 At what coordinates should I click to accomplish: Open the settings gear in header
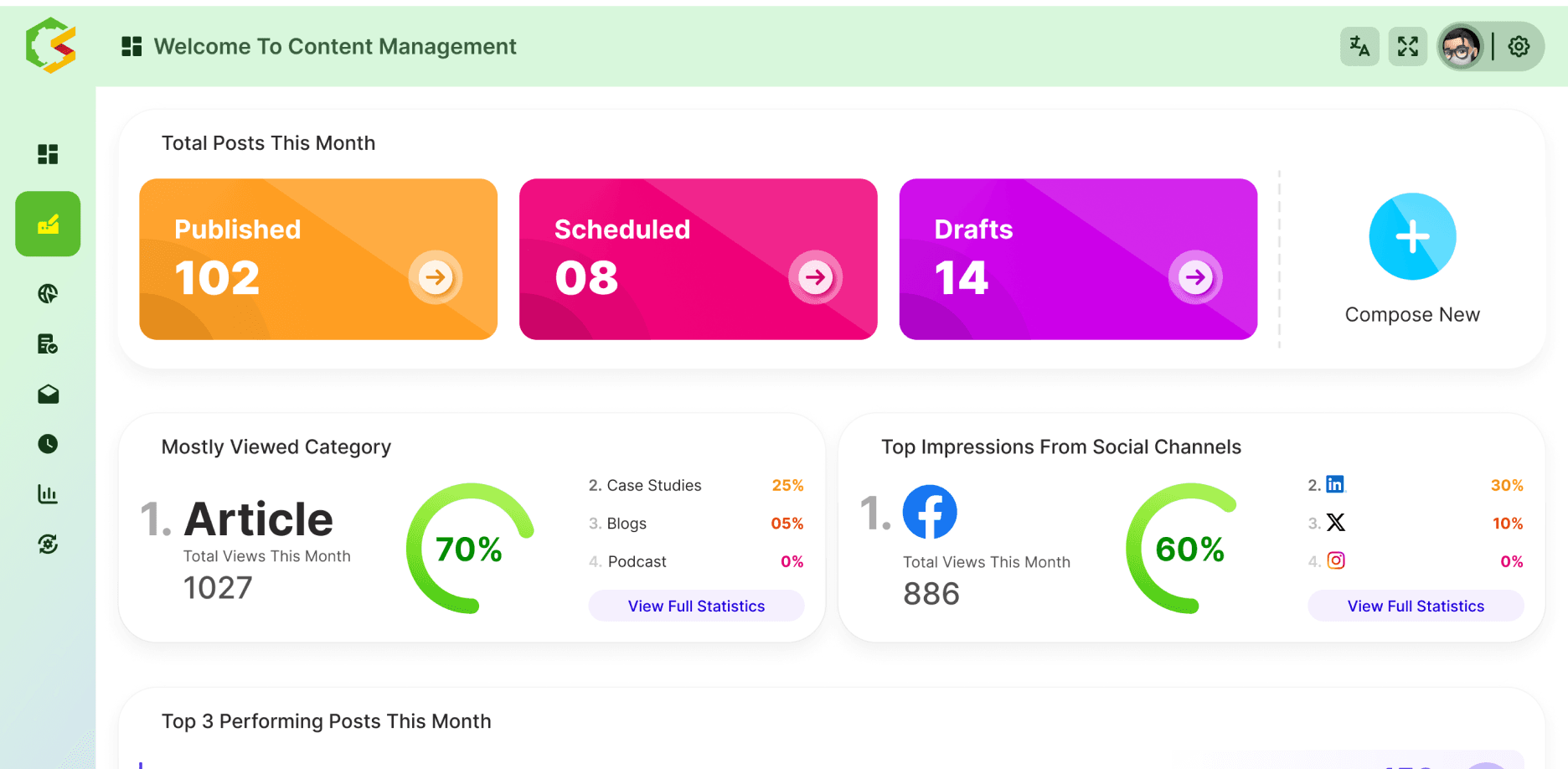click(1519, 46)
